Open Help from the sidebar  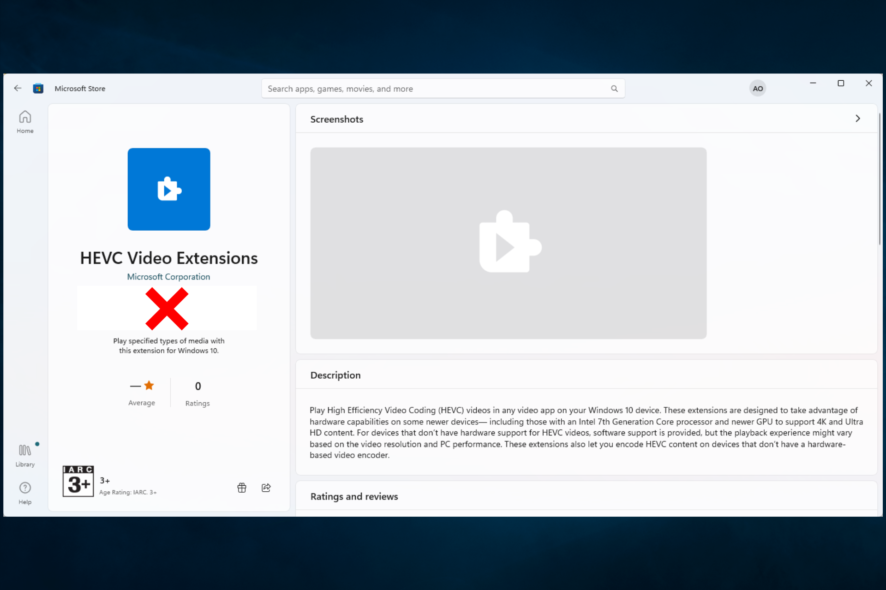click(25, 493)
